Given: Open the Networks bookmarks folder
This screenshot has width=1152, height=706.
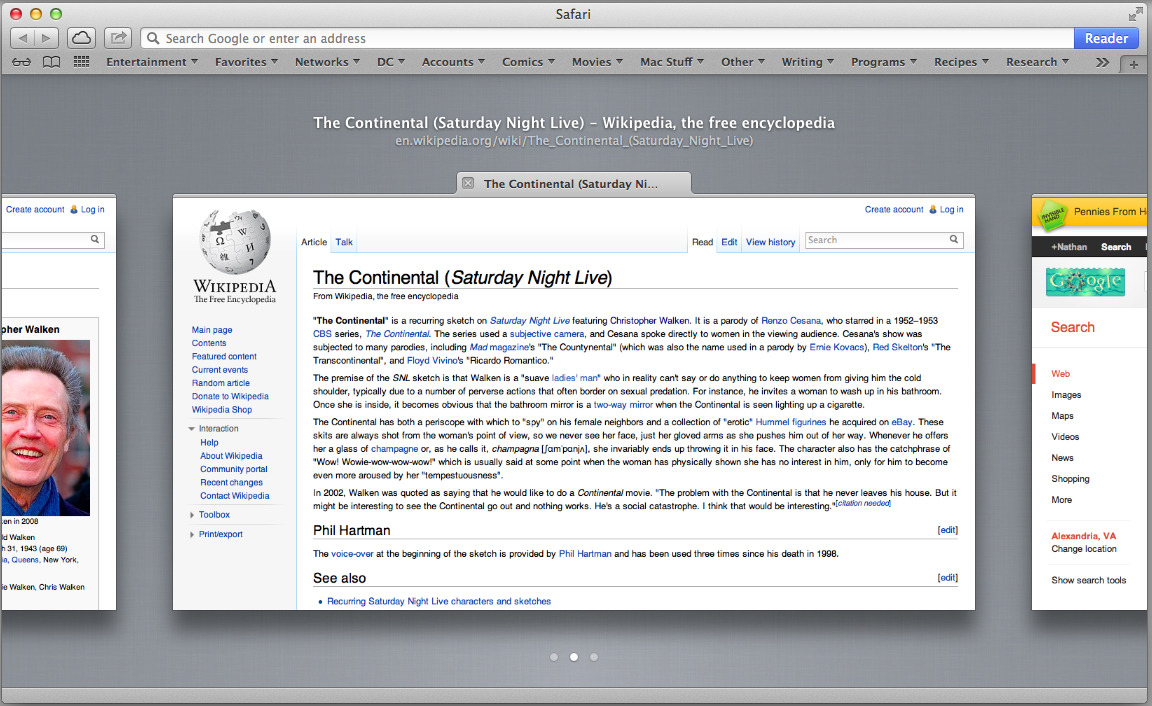Looking at the screenshot, I should pyautogui.click(x=327, y=62).
